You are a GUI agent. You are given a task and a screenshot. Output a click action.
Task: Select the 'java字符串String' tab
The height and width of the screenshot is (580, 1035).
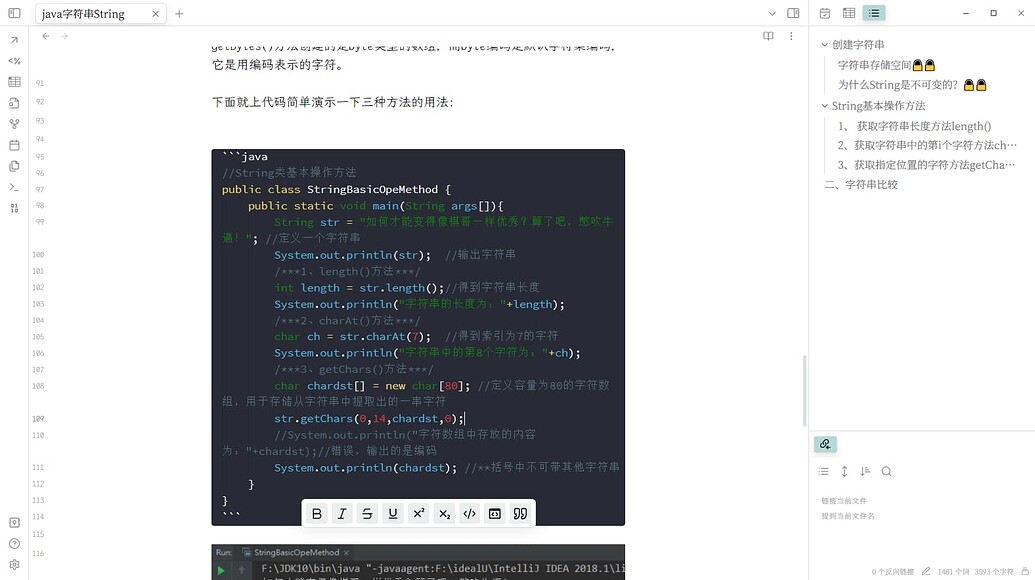[100, 14]
